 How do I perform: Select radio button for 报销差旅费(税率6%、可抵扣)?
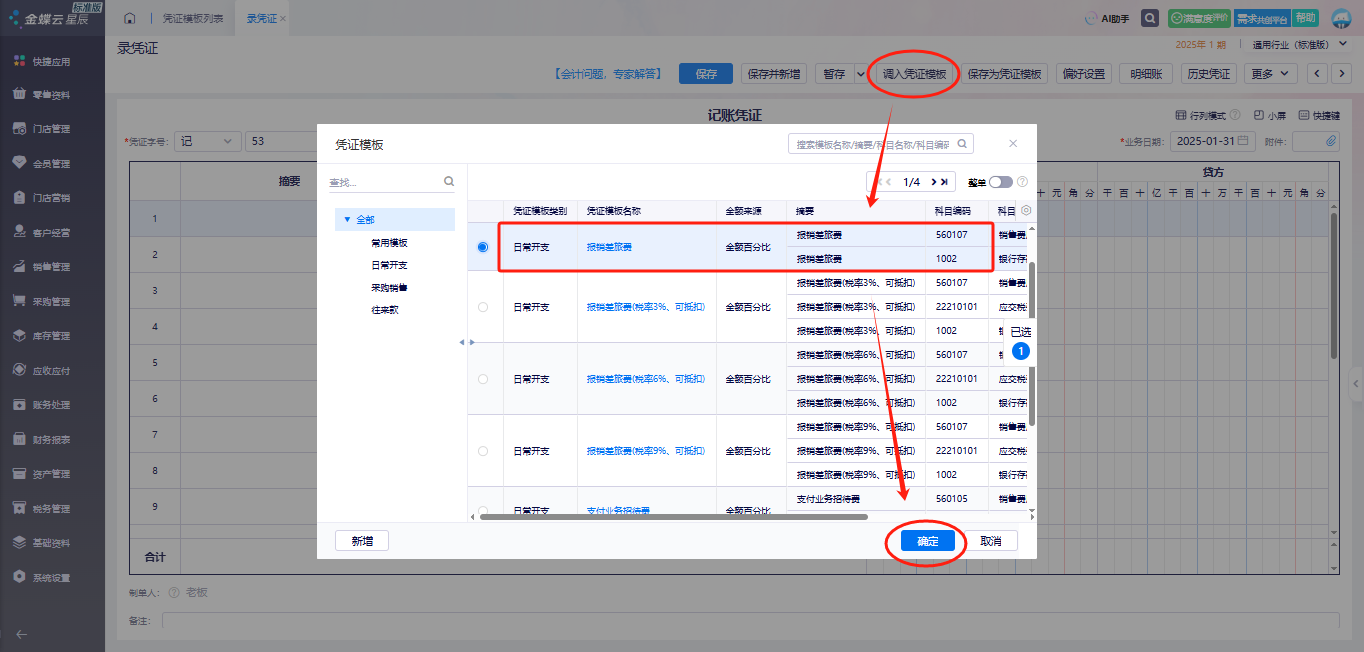click(x=483, y=379)
